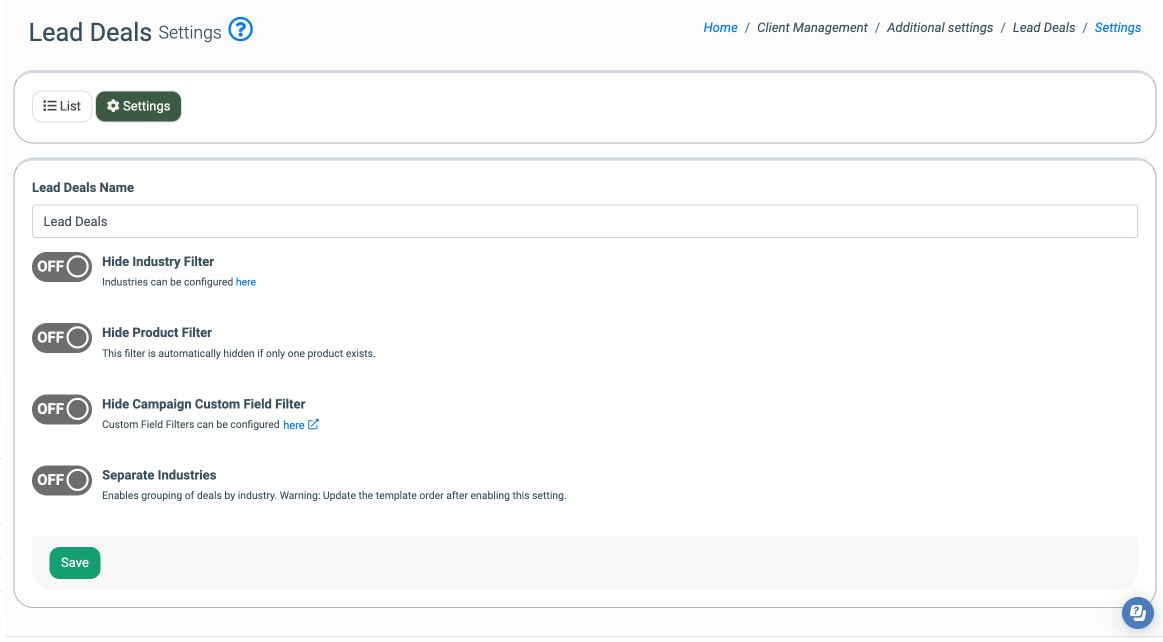Follow the 'here' link to configure industries

246,283
